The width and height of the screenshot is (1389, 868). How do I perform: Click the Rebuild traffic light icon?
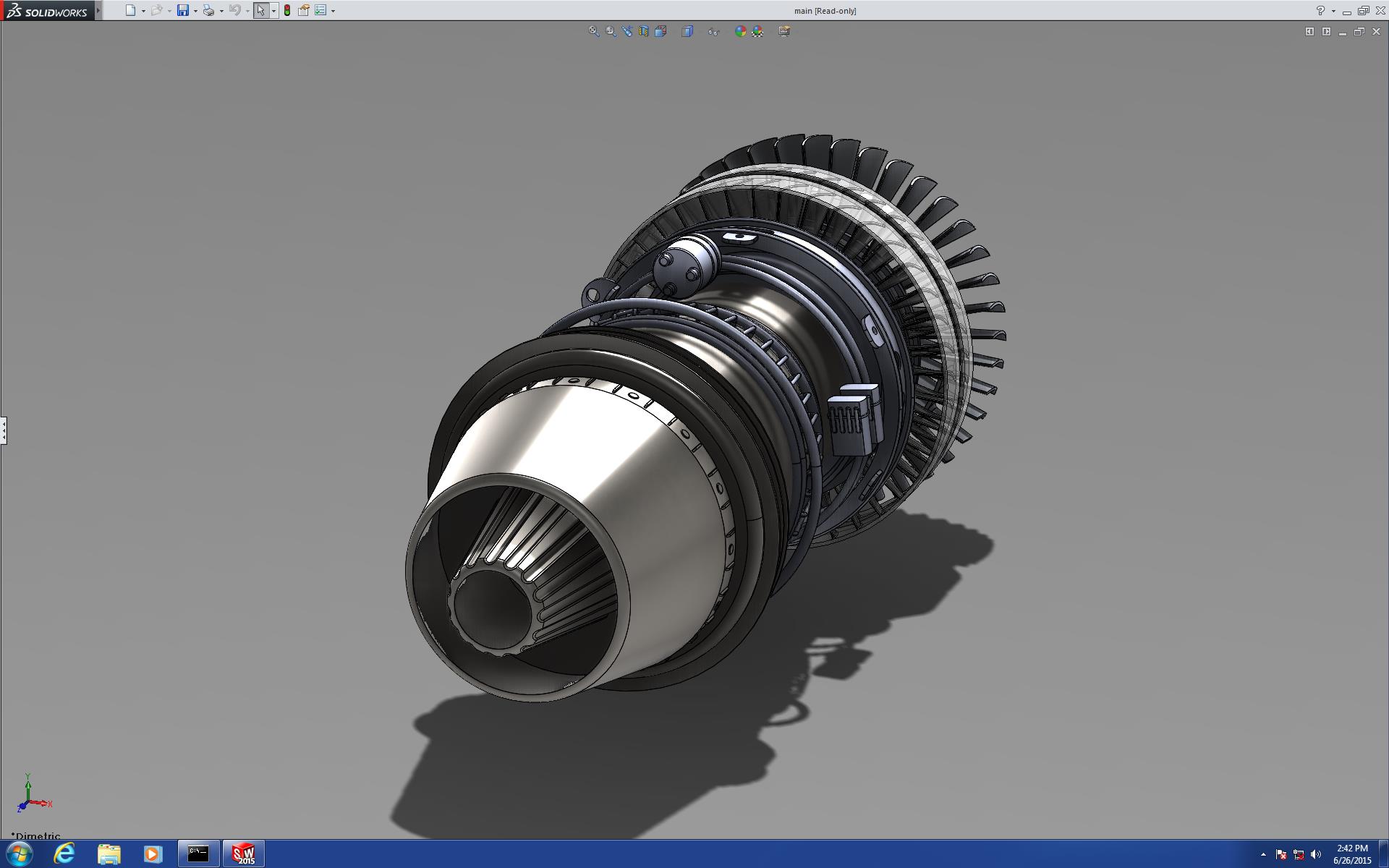287,11
